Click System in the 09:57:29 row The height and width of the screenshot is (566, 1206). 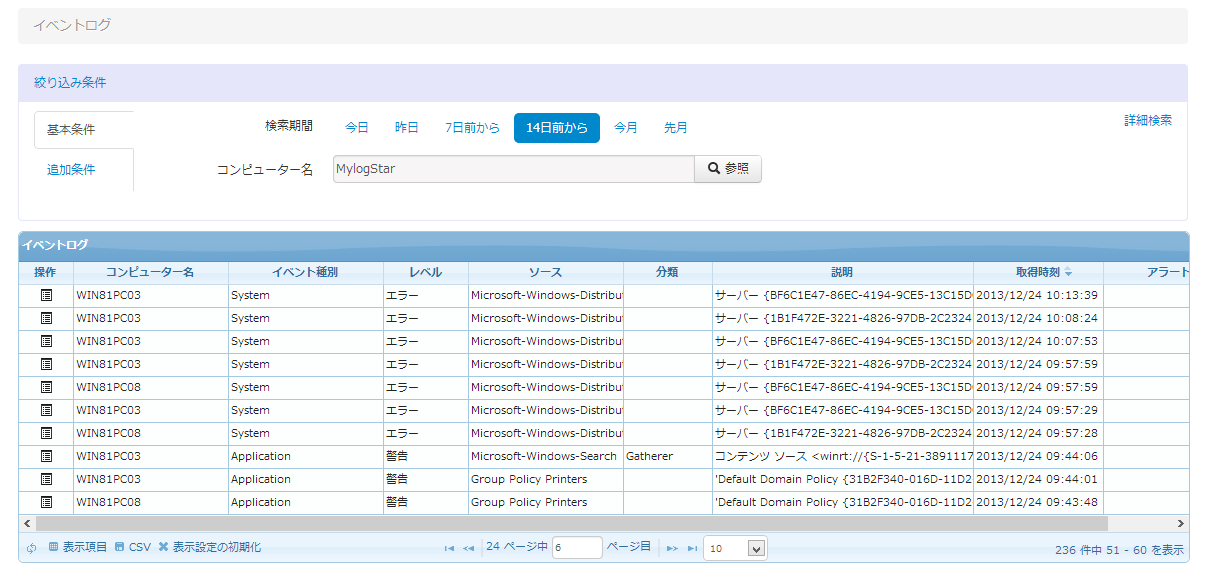coord(305,410)
